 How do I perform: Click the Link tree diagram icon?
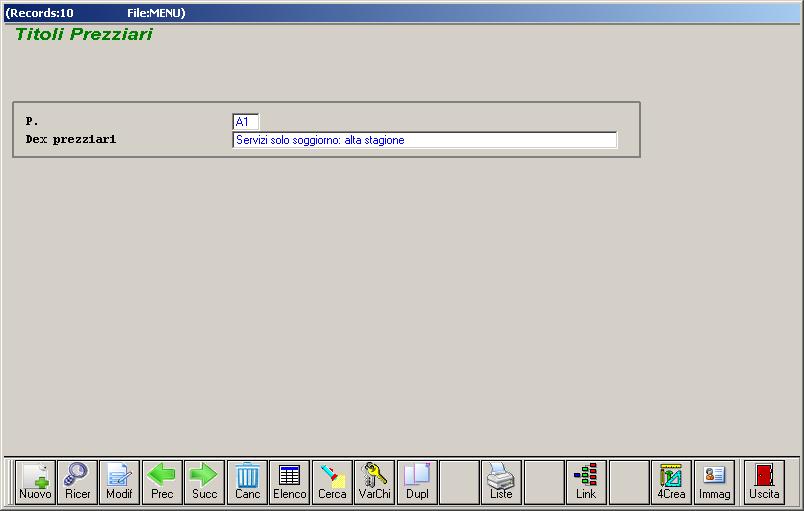[586, 482]
